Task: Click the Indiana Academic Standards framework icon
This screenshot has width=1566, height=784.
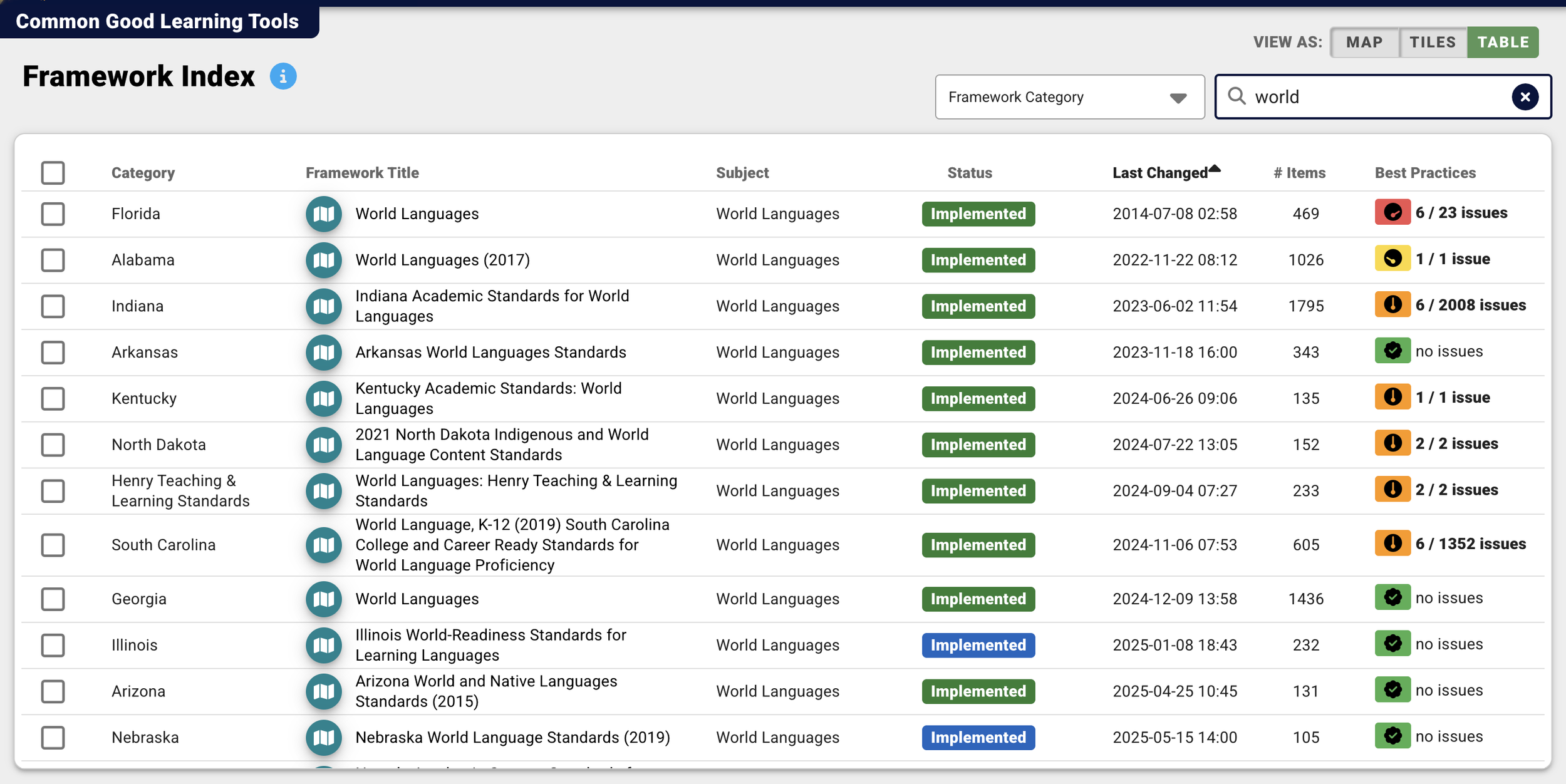Action: coord(324,306)
